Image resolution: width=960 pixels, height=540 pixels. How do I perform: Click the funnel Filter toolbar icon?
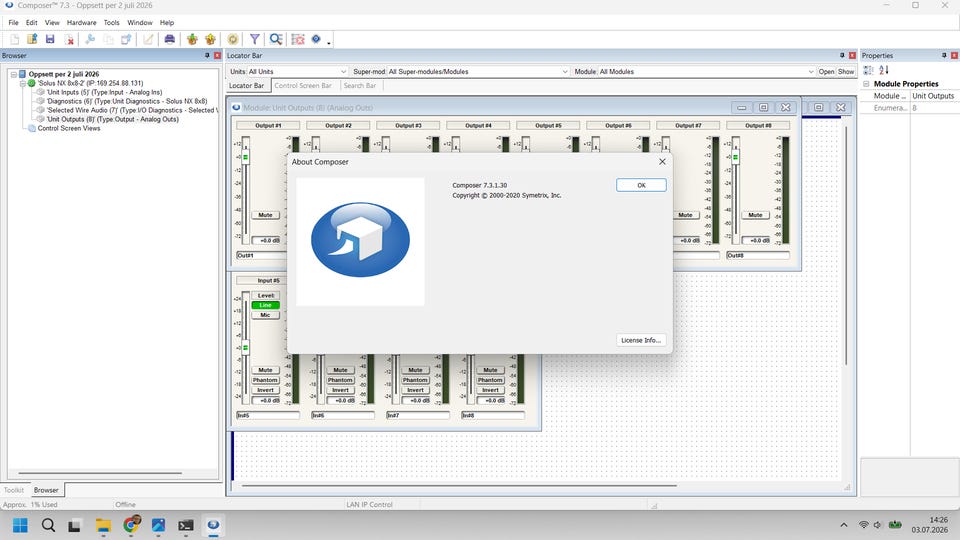click(255, 39)
